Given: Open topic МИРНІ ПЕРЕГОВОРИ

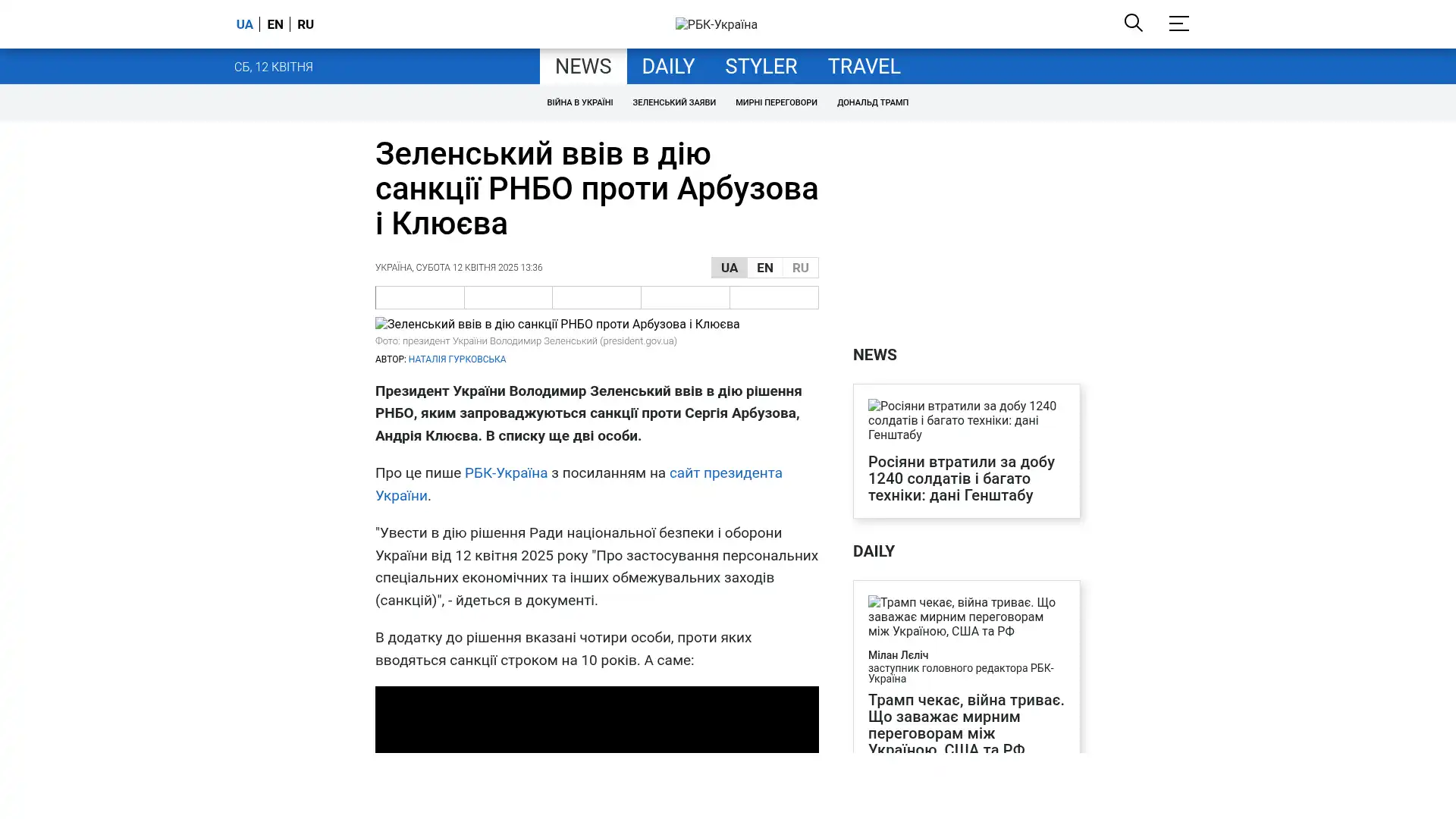Looking at the screenshot, I should (776, 102).
